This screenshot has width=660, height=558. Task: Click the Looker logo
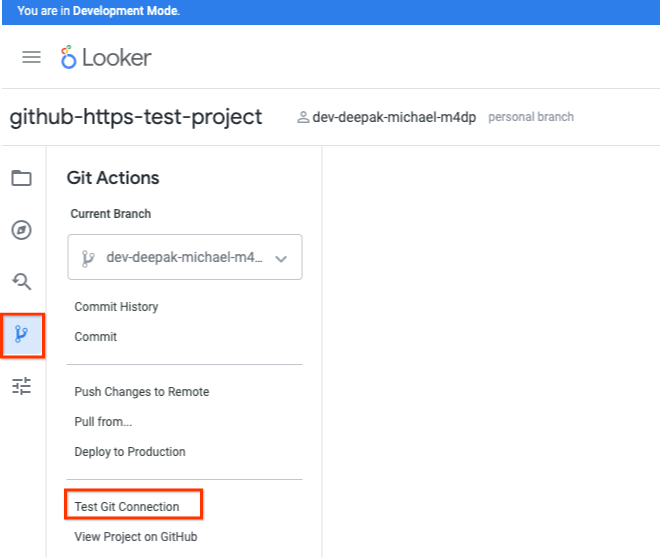point(105,57)
